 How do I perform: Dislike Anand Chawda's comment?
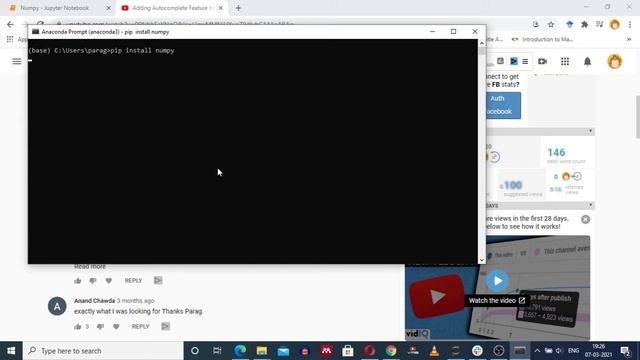tap(100, 327)
